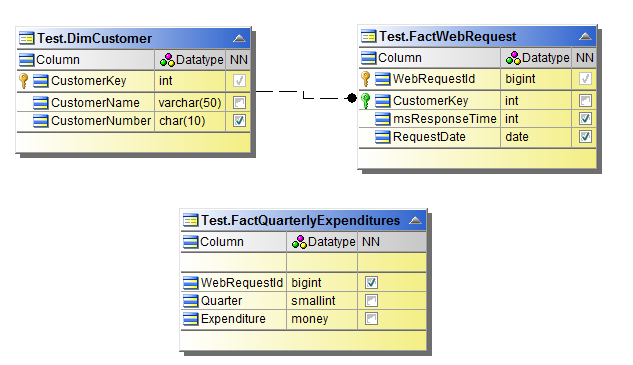This screenshot has height=365, width=633.
Task: Toggle NN checkbox for DimCustomer CustomerKey
Action: coord(239,81)
